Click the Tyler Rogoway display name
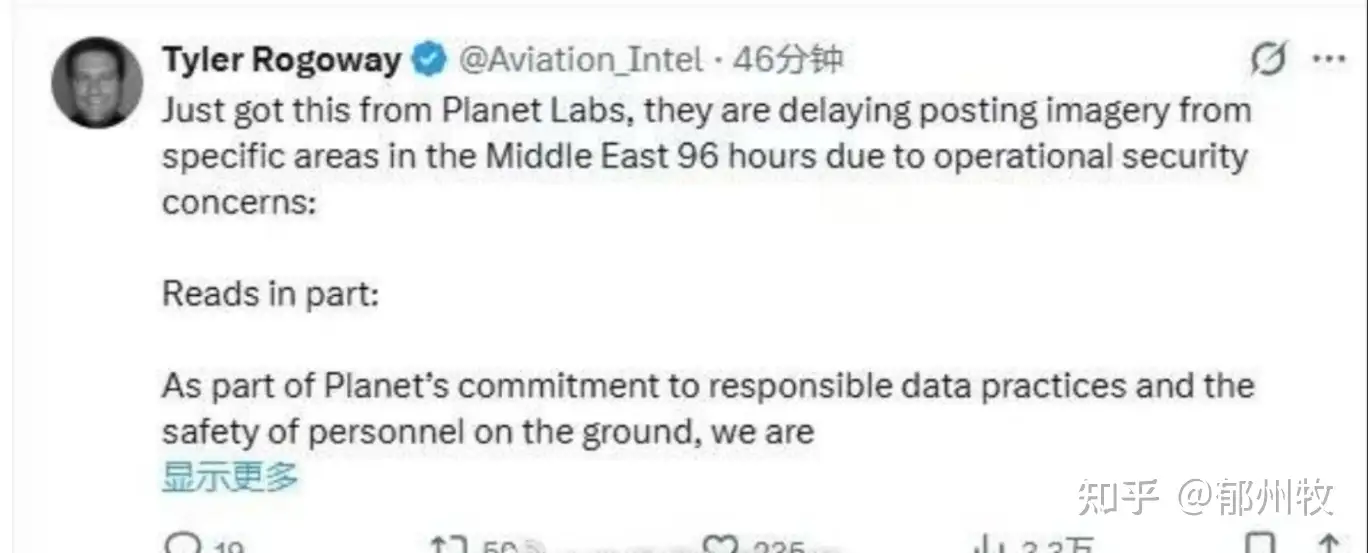Image resolution: width=1368 pixels, height=553 pixels. click(281, 61)
